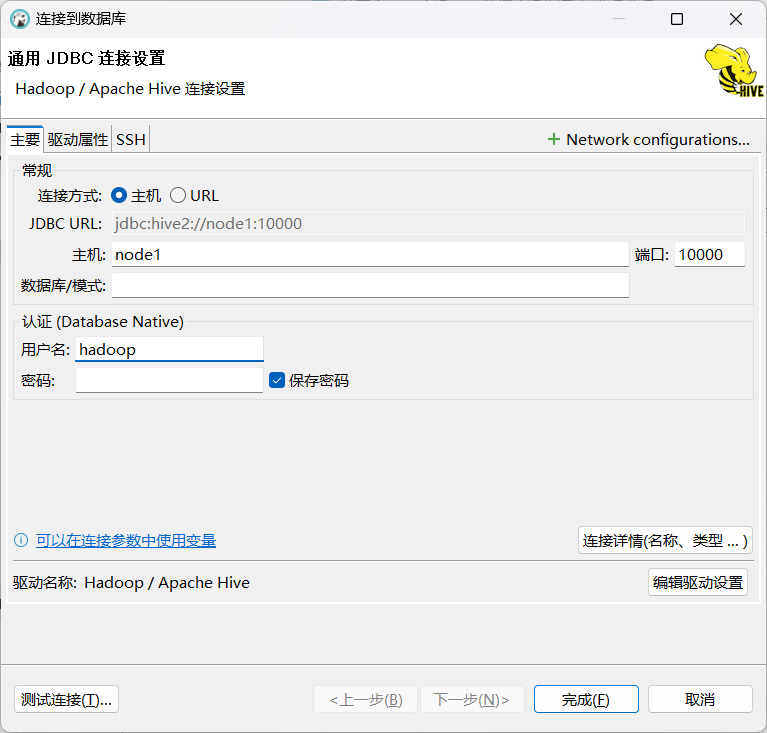Focus the 密码 password field
Screen dimensions: 767x733
click(x=169, y=380)
